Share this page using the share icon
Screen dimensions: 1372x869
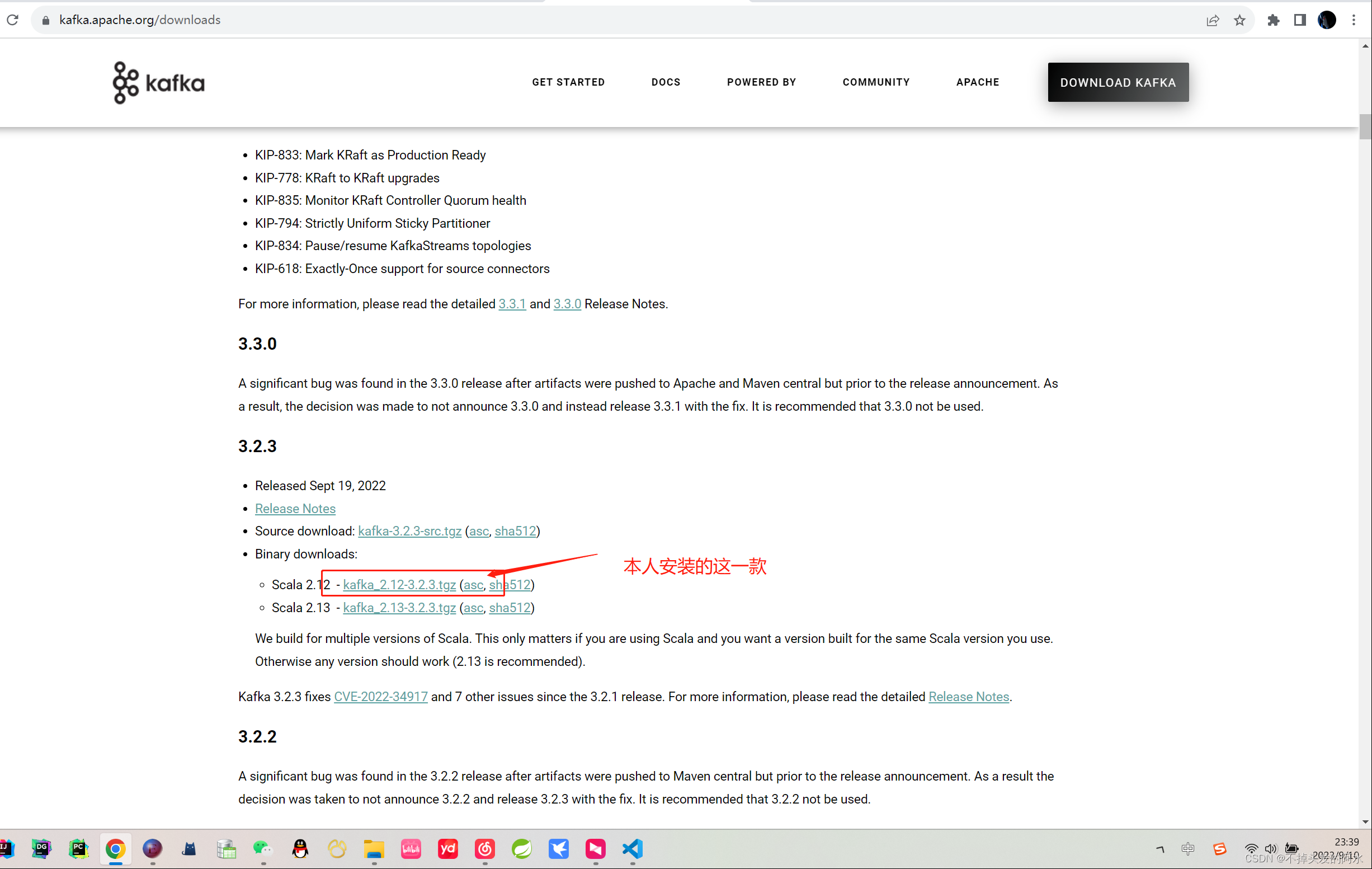1213,20
